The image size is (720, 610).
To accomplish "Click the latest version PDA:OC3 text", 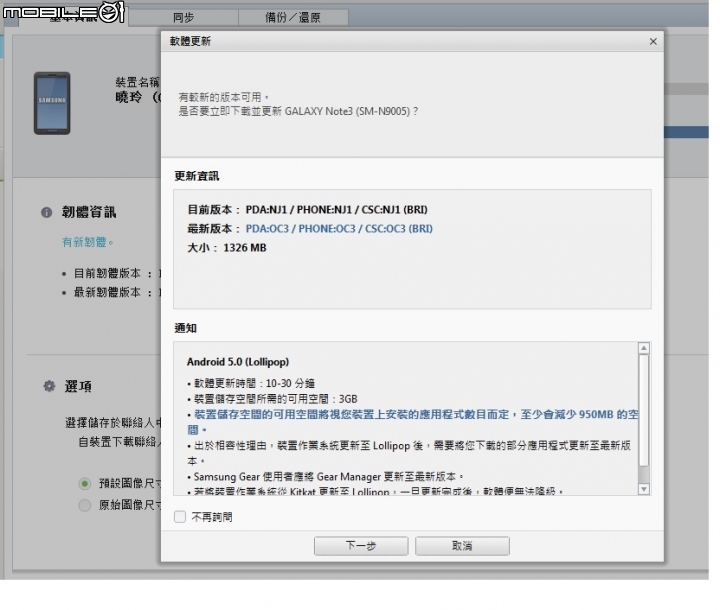I will pos(339,228).
